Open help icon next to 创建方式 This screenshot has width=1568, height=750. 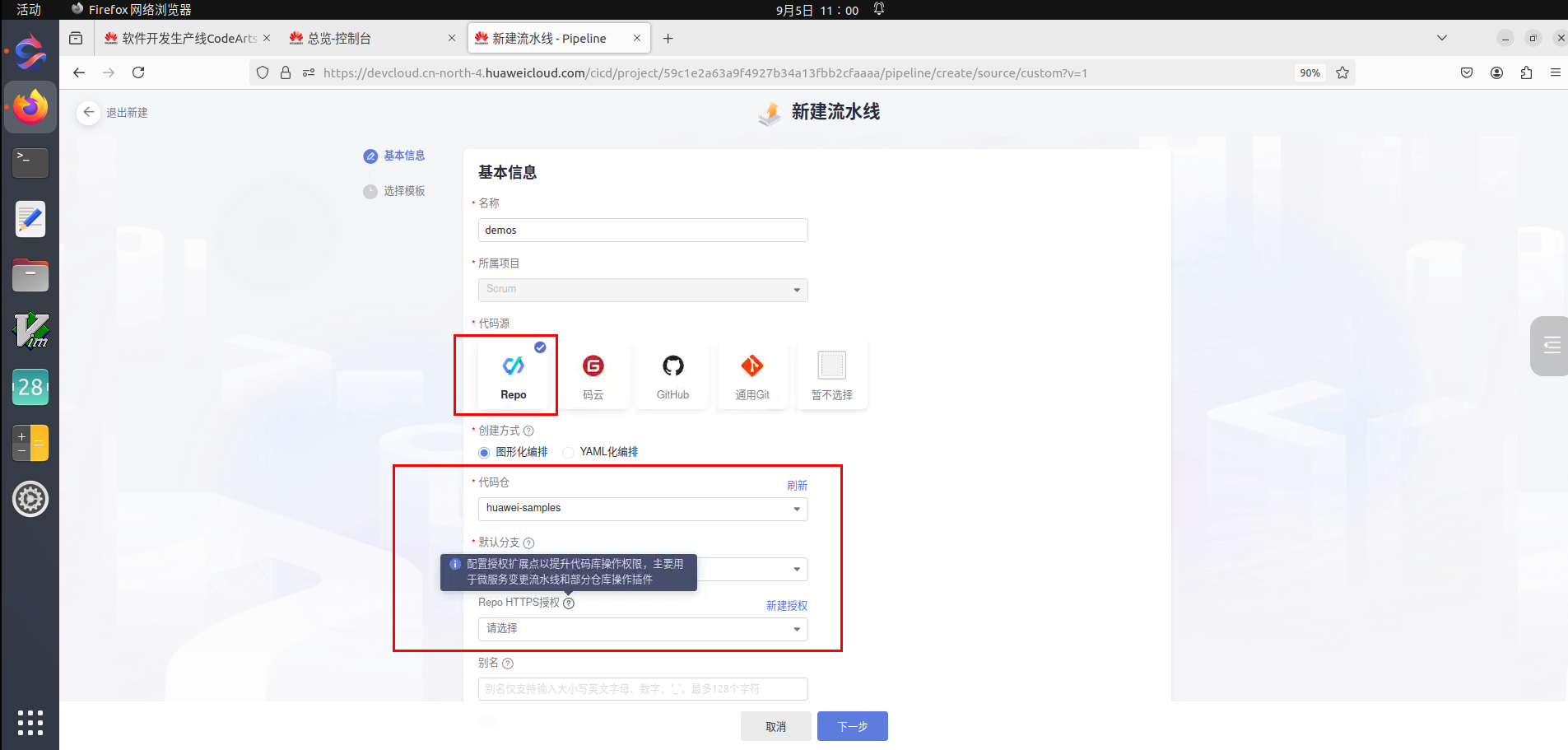(528, 431)
